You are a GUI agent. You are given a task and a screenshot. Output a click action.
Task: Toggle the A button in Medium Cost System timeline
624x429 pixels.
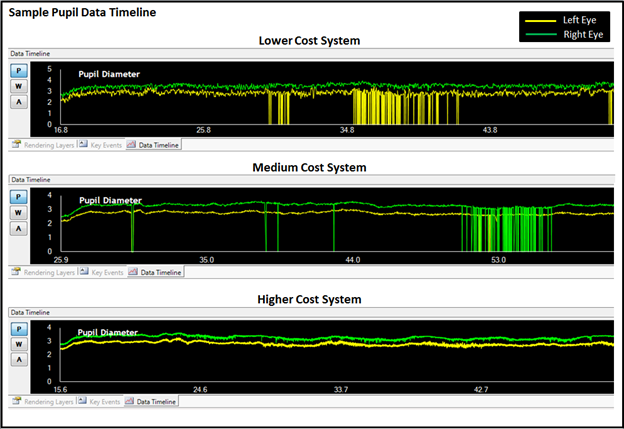[18, 228]
